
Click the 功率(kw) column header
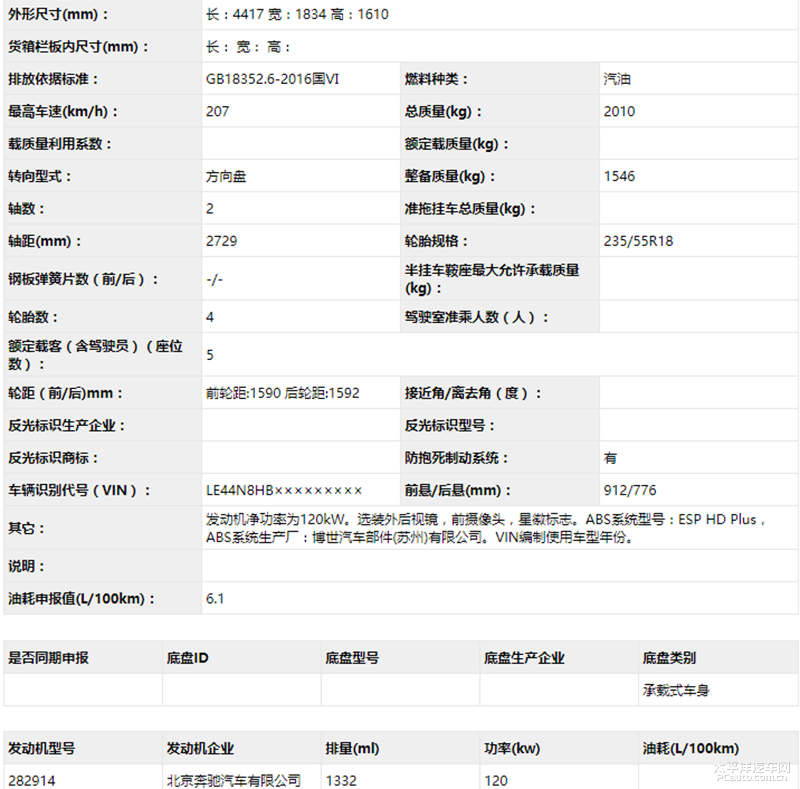[x=512, y=749]
